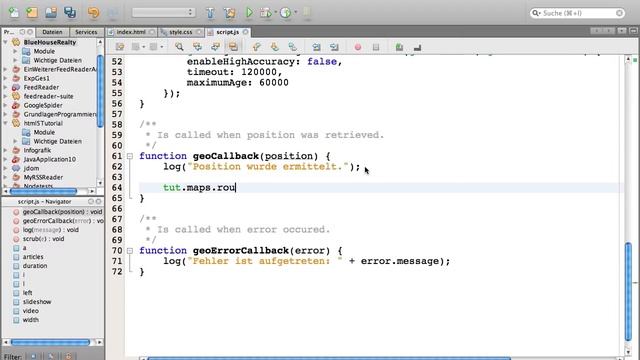Toggle the second Navigator filter button
This screenshot has height=360, width=640.
point(51,356)
